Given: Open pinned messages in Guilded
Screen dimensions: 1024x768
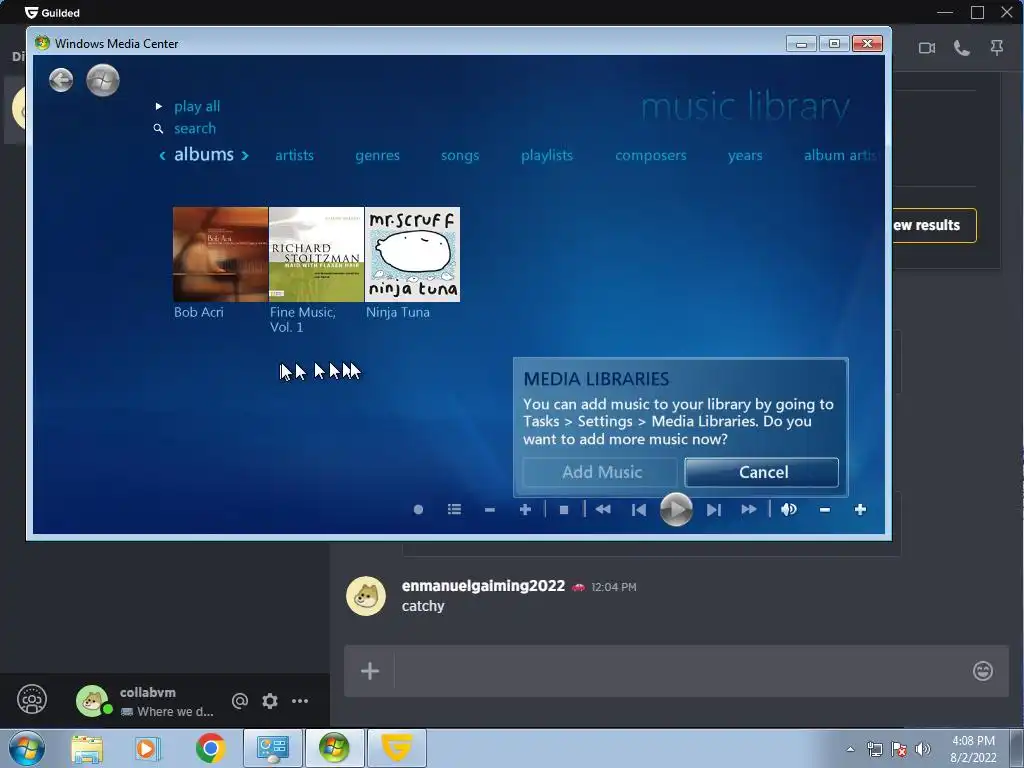Looking at the screenshot, I should pyautogui.click(x=997, y=48).
